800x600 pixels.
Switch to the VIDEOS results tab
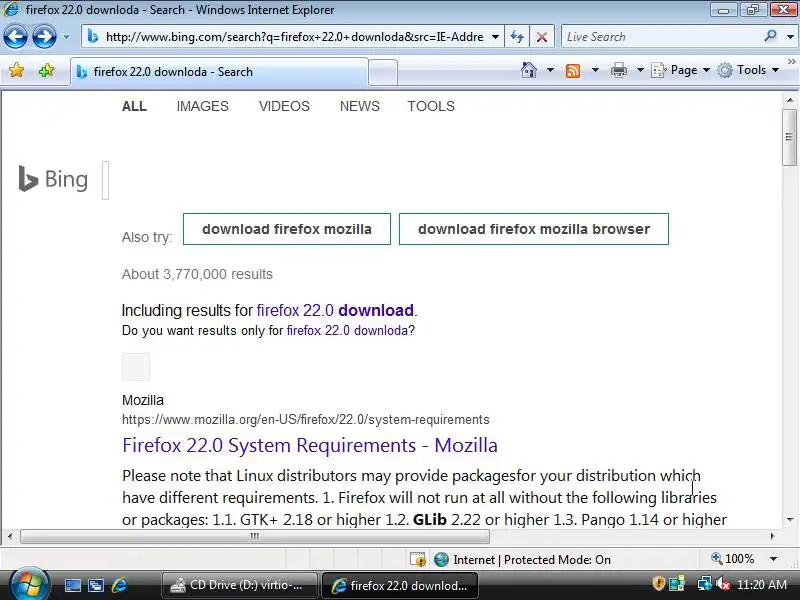tap(284, 106)
